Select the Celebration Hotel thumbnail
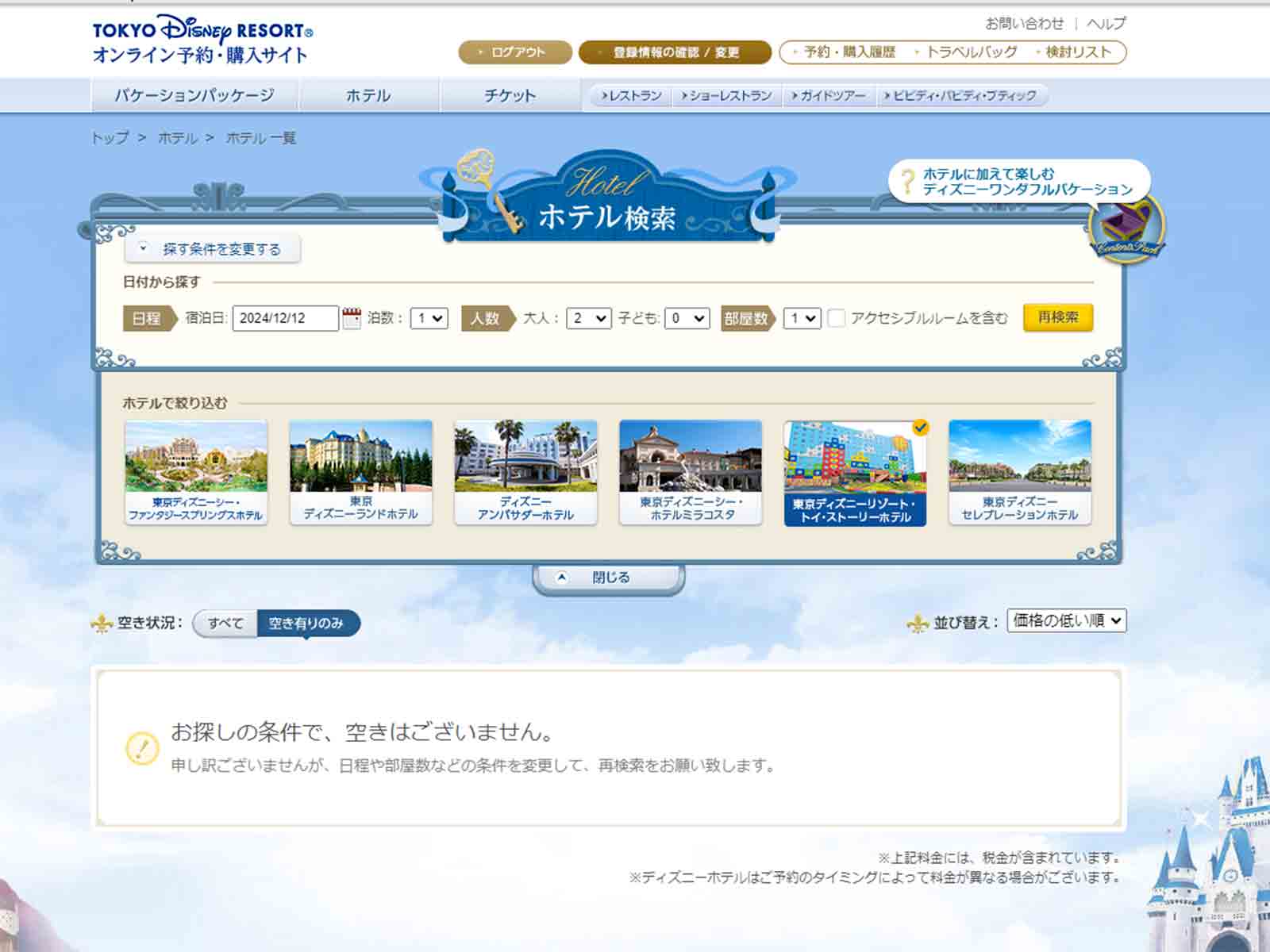Viewport: 1270px width, 952px height. point(1020,472)
